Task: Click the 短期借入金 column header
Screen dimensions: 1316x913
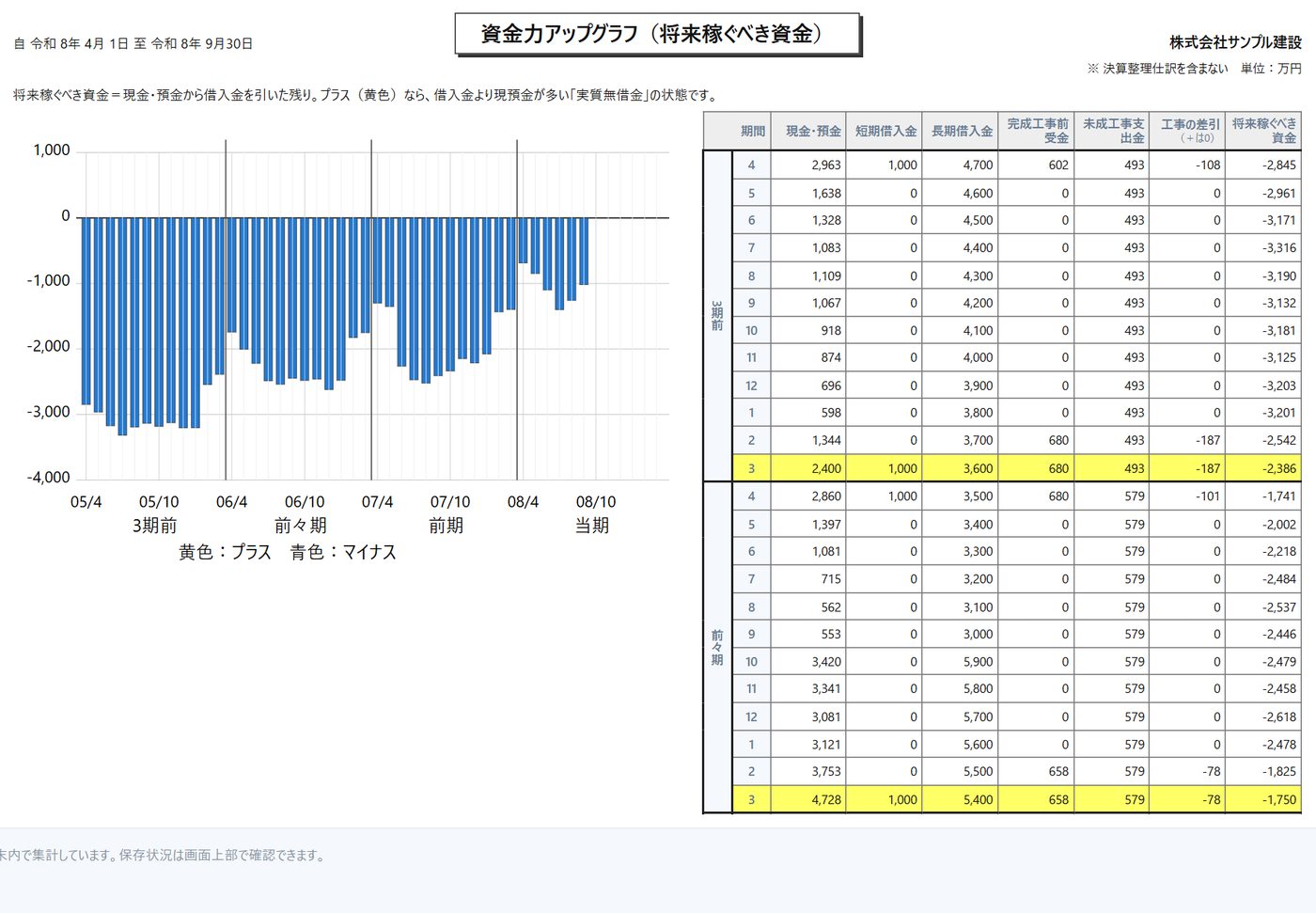Action: pyautogui.click(x=885, y=131)
